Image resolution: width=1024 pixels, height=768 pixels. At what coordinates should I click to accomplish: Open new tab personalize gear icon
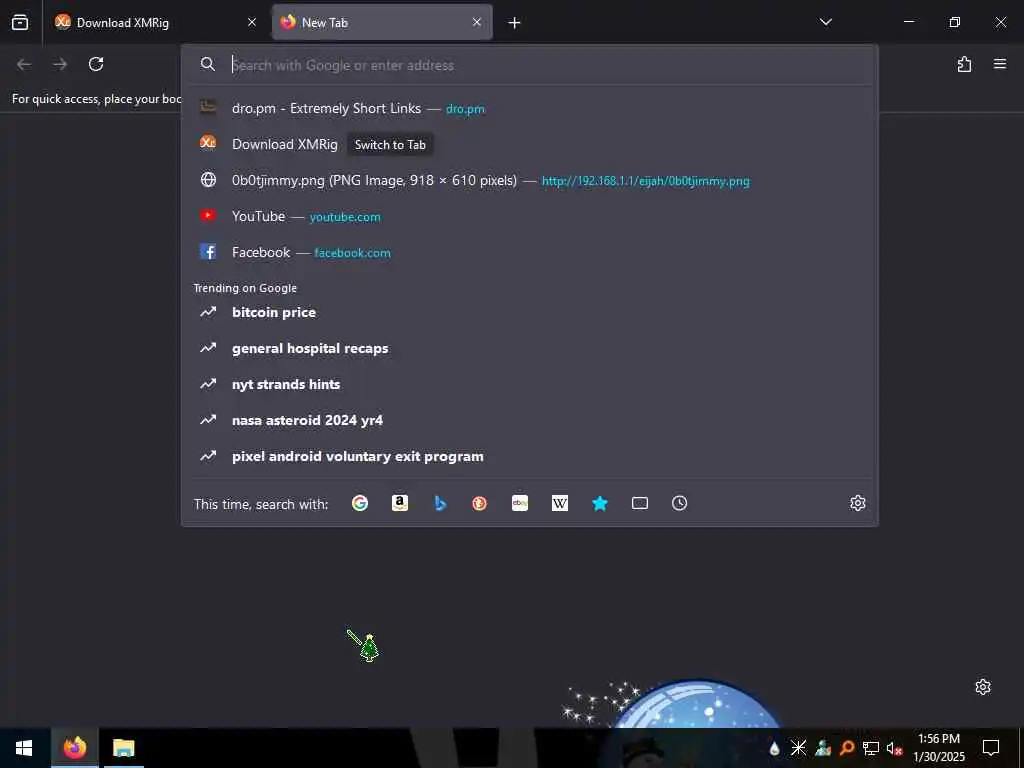point(983,687)
